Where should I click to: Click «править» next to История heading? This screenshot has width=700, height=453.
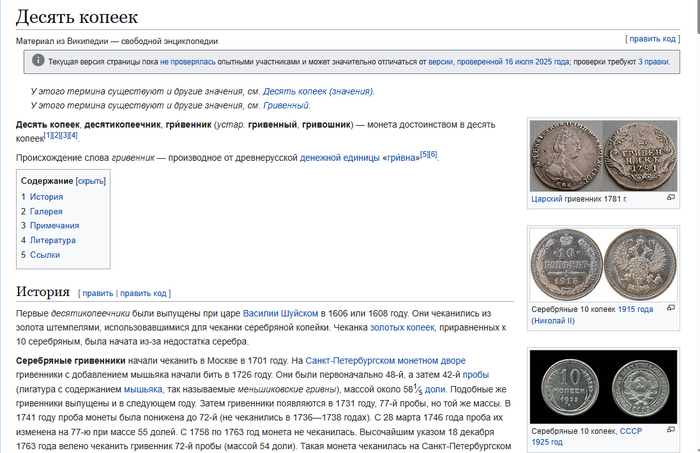pyautogui.click(x=98, y=294)
